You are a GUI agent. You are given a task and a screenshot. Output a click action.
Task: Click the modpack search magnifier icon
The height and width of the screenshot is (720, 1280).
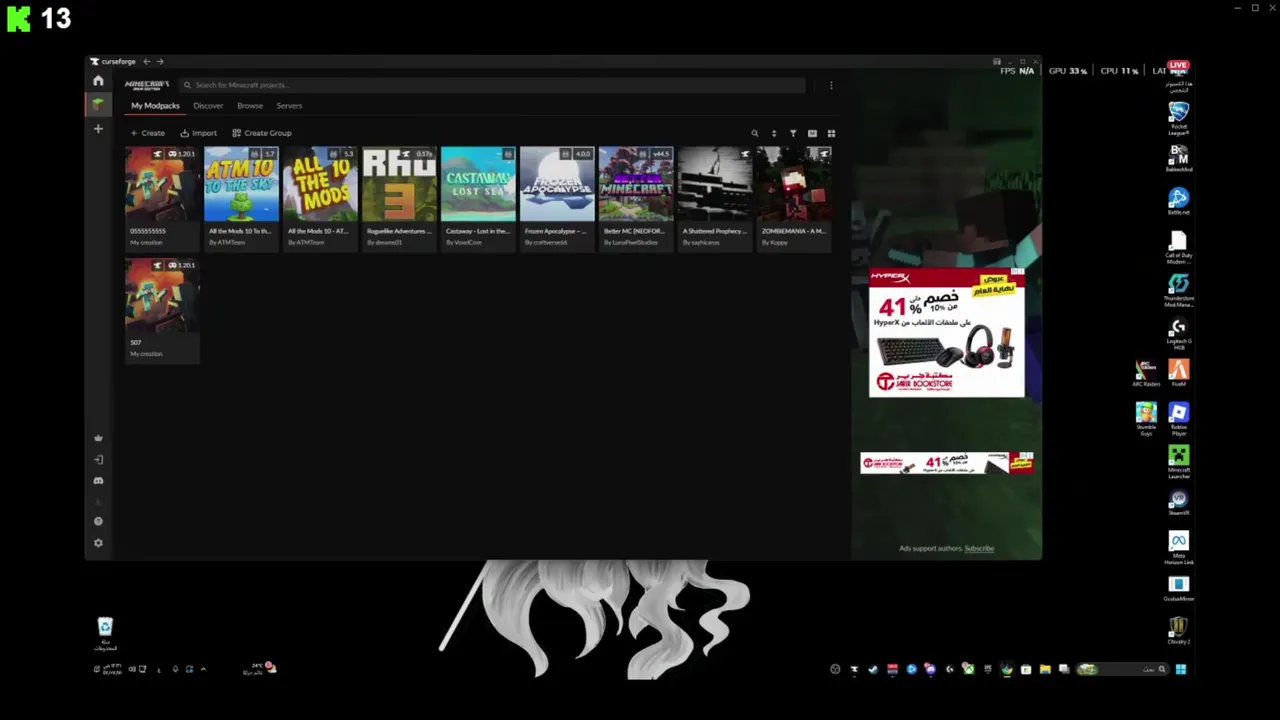[x=755, y=133]
